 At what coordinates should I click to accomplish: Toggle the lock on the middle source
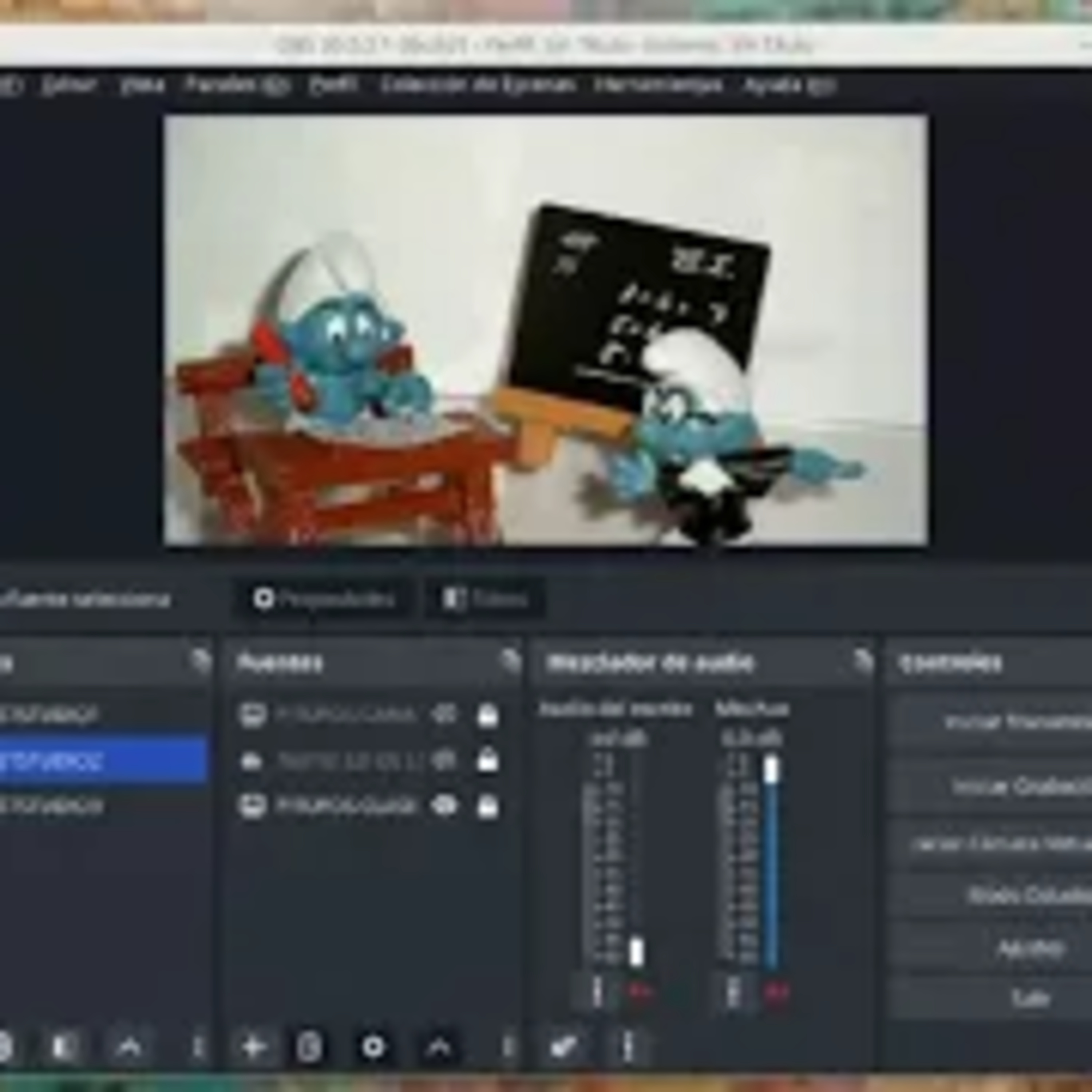click(x=488, y=761)
